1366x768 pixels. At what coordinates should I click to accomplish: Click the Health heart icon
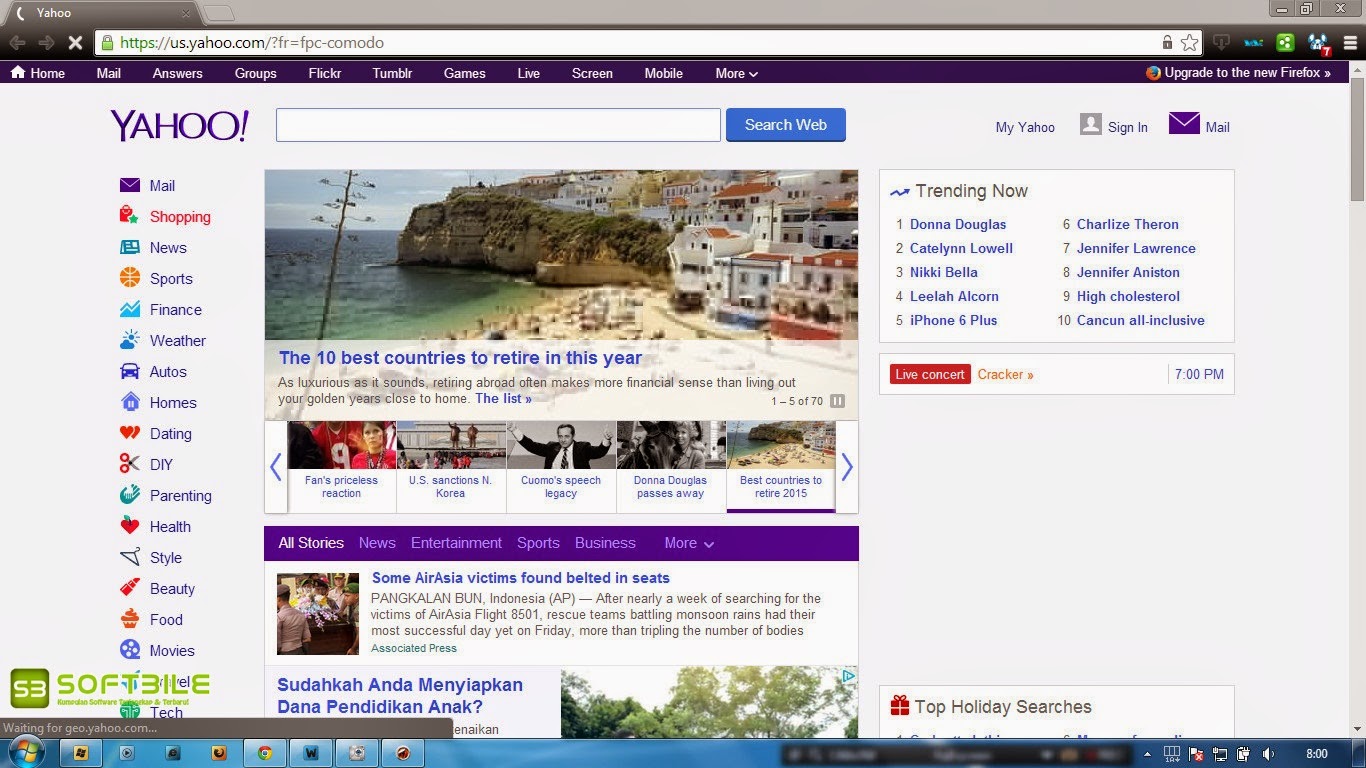point(130,526)
